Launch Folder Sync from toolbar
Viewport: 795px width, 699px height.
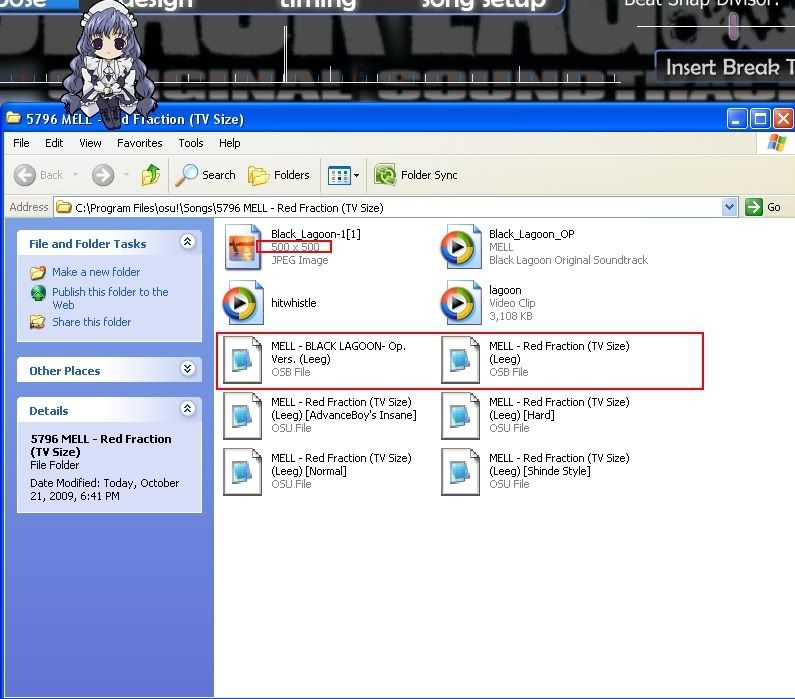click(x=416, y=175)
